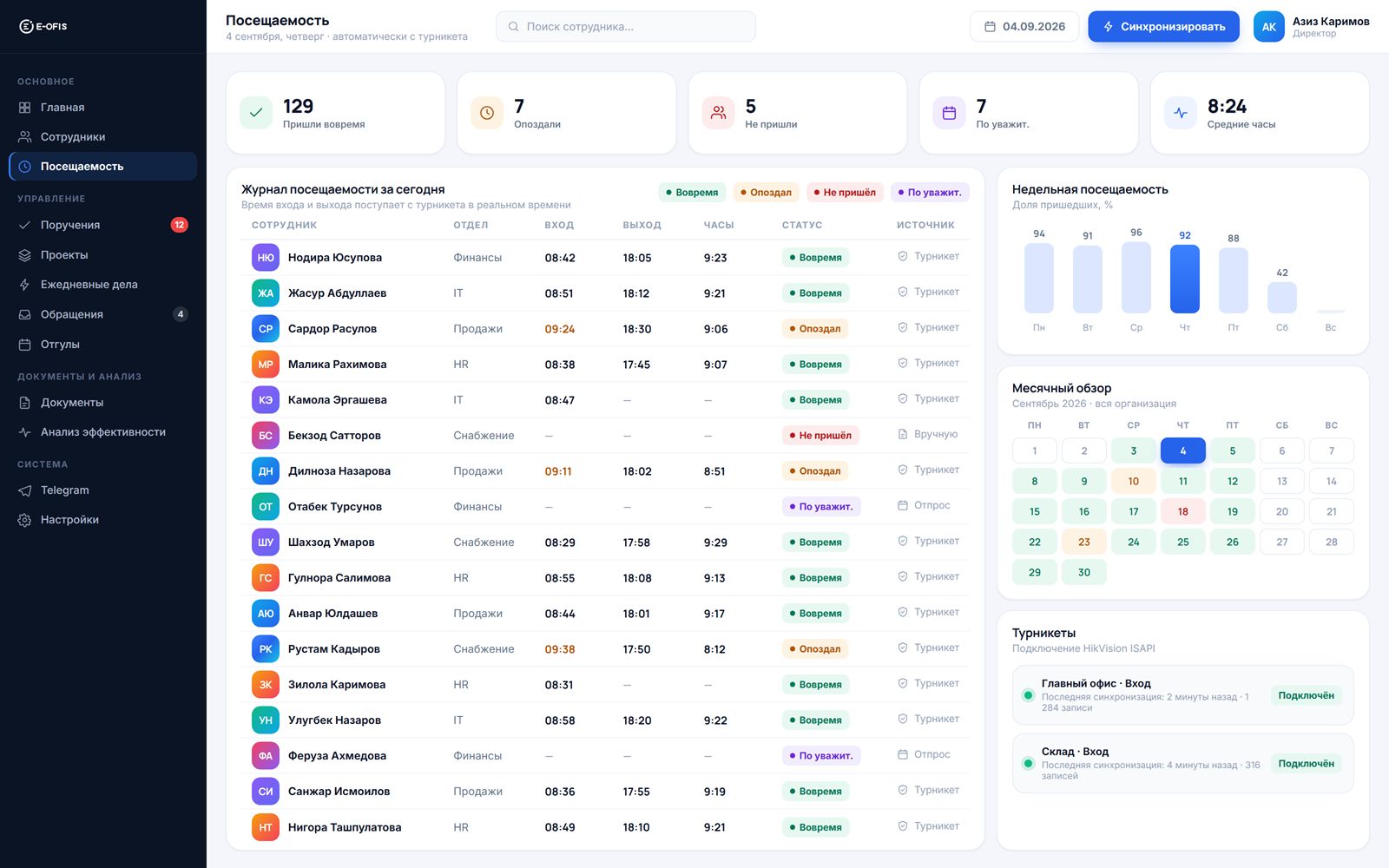Image resolution: width=1389 pixels, height=868 pixels.
Task: Toggle the Не пришёл legend filter
Action: (845, 193)
